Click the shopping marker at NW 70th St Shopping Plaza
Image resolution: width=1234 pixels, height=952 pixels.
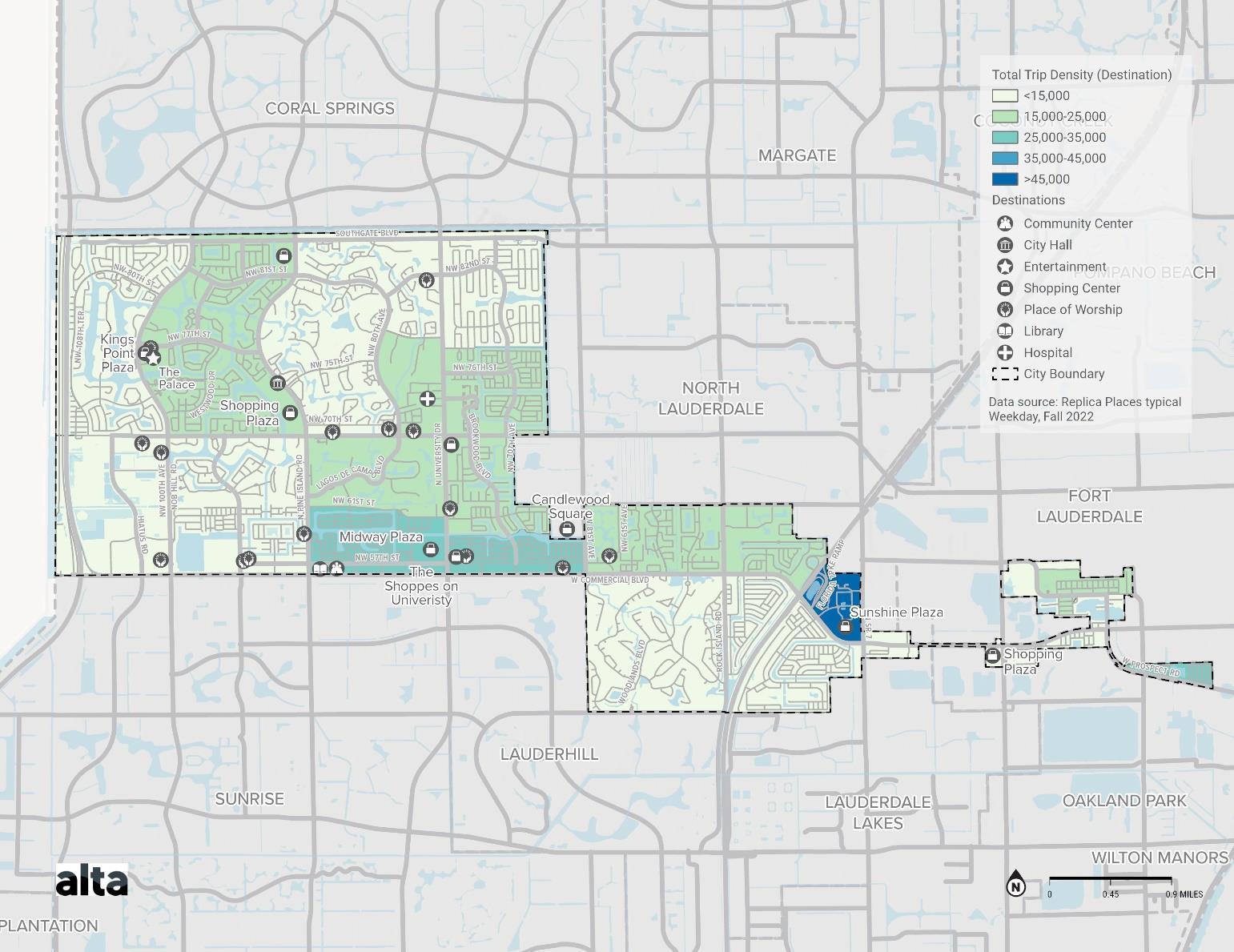(290, 412)
